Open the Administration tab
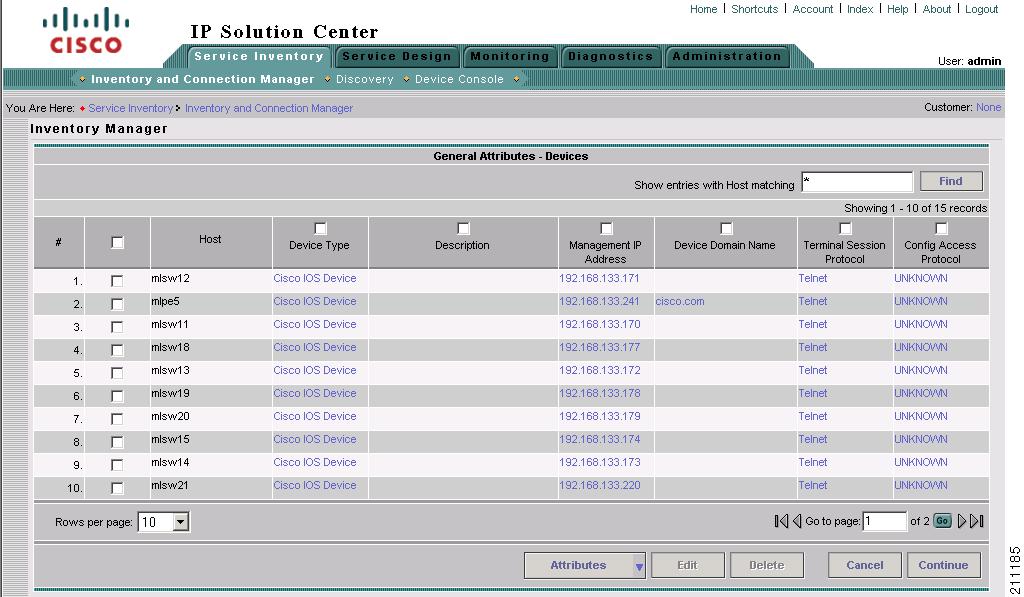 click(727, 56)
